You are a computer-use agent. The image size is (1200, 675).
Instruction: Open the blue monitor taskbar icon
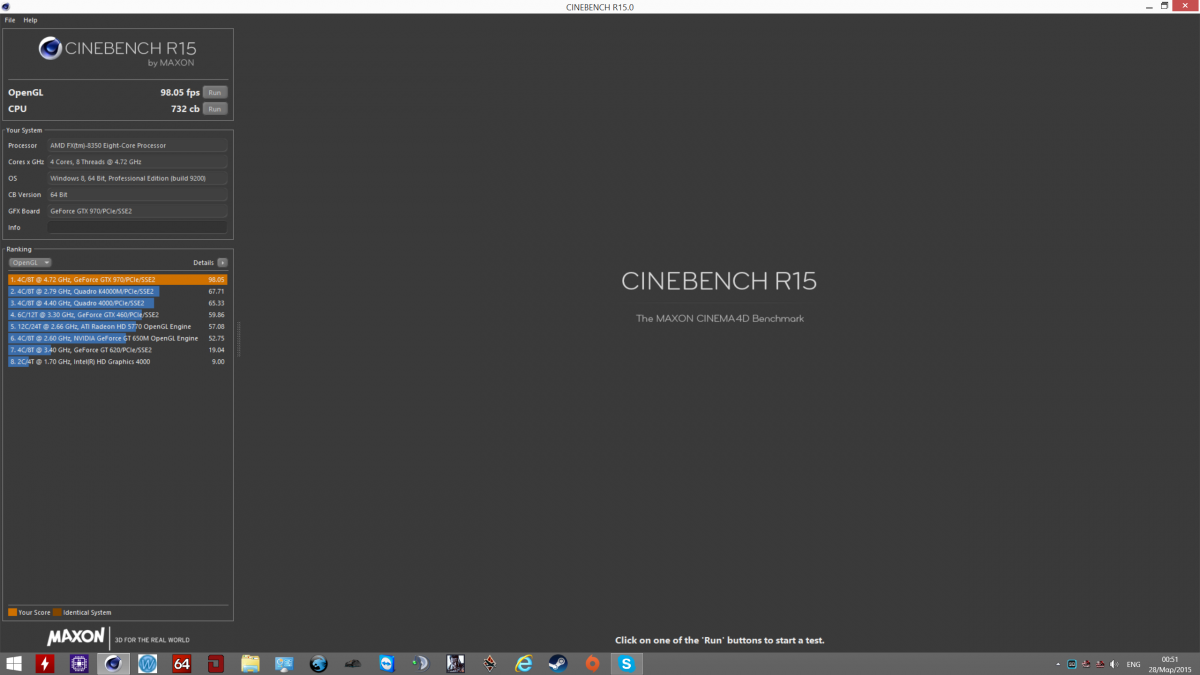(x=284, y=663)
